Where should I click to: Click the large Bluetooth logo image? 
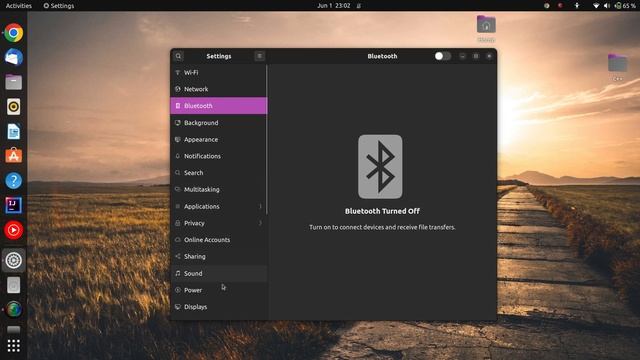[380, 167]
